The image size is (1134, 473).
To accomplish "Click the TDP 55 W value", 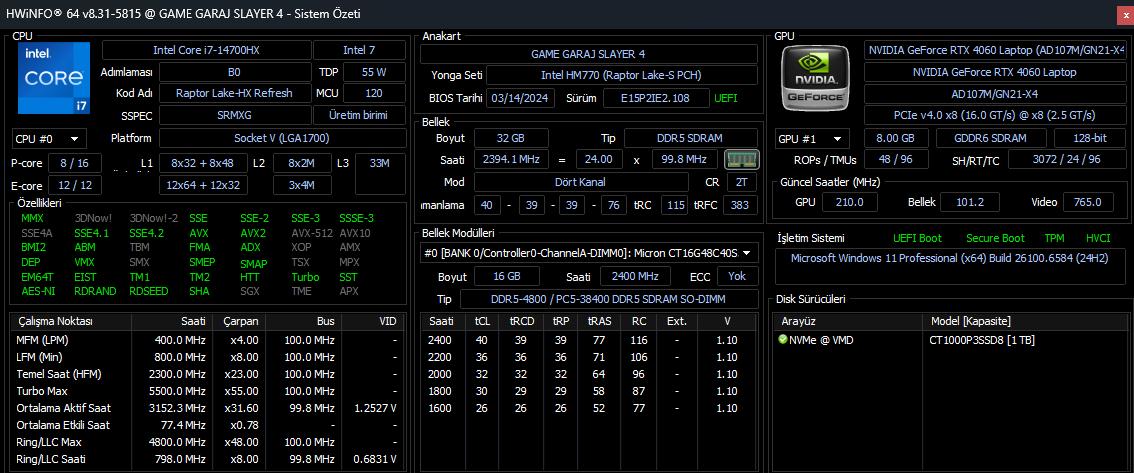I will [374, 72].
